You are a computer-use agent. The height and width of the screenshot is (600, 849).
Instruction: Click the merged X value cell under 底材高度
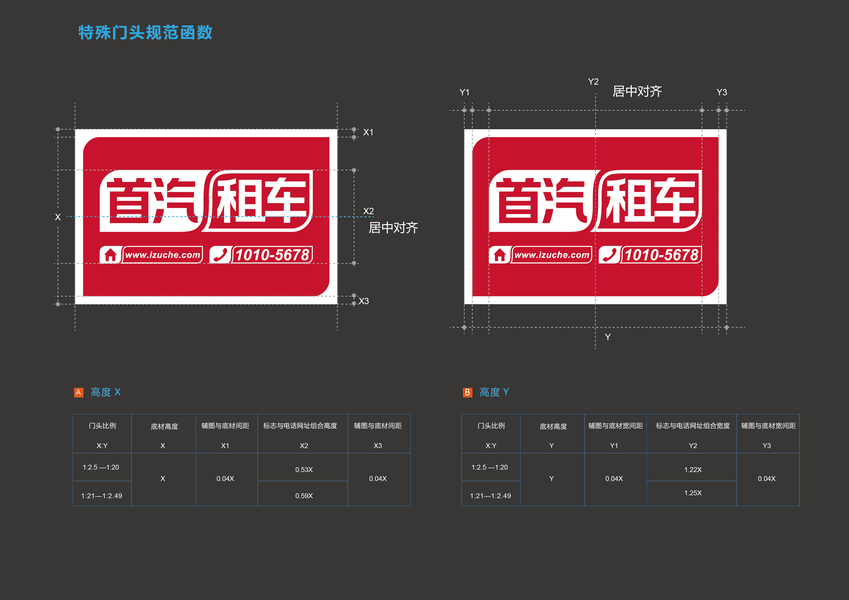pos(163,479)
